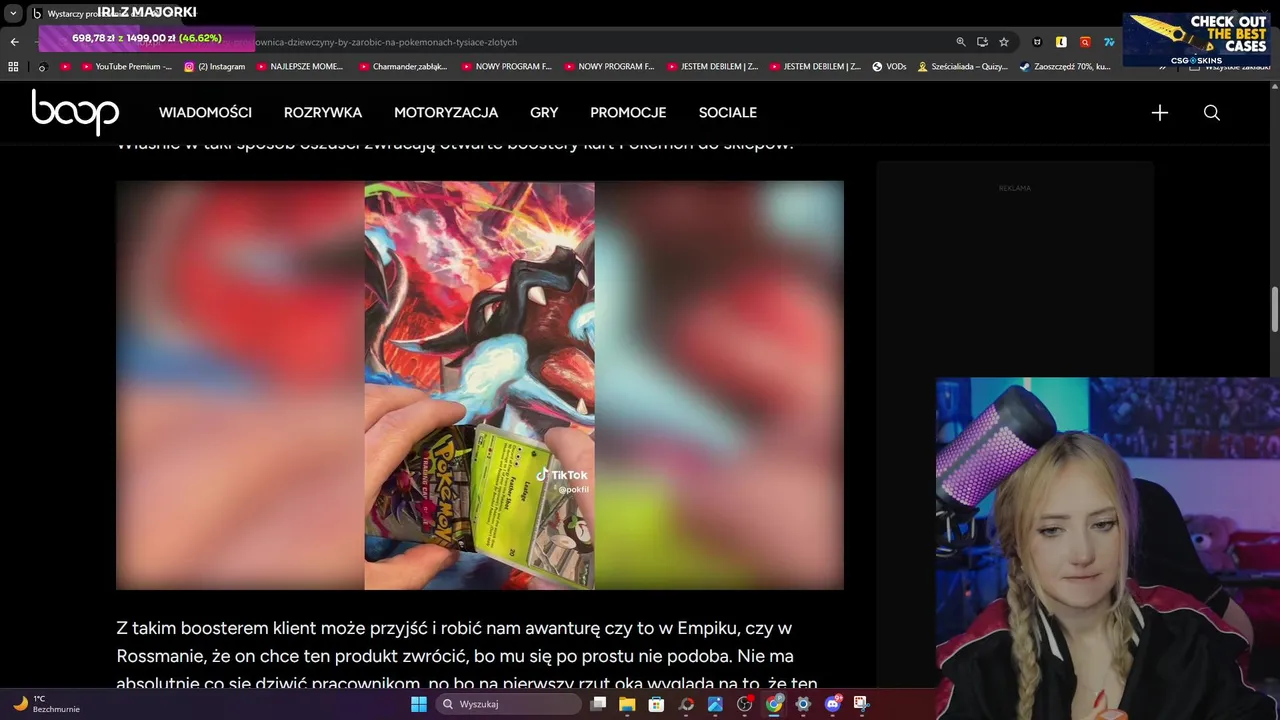This screenshot has height=720, width=1280.
Task: Open the site search magnifier icon
Action: tap(1212, 113)
